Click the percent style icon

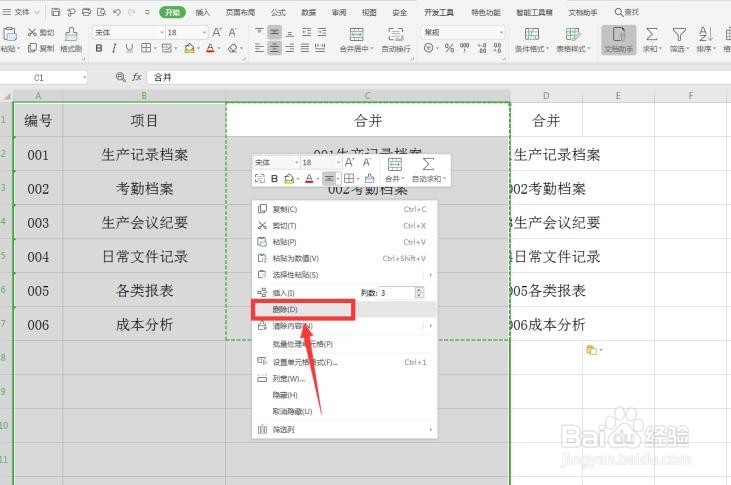(449, 48)
